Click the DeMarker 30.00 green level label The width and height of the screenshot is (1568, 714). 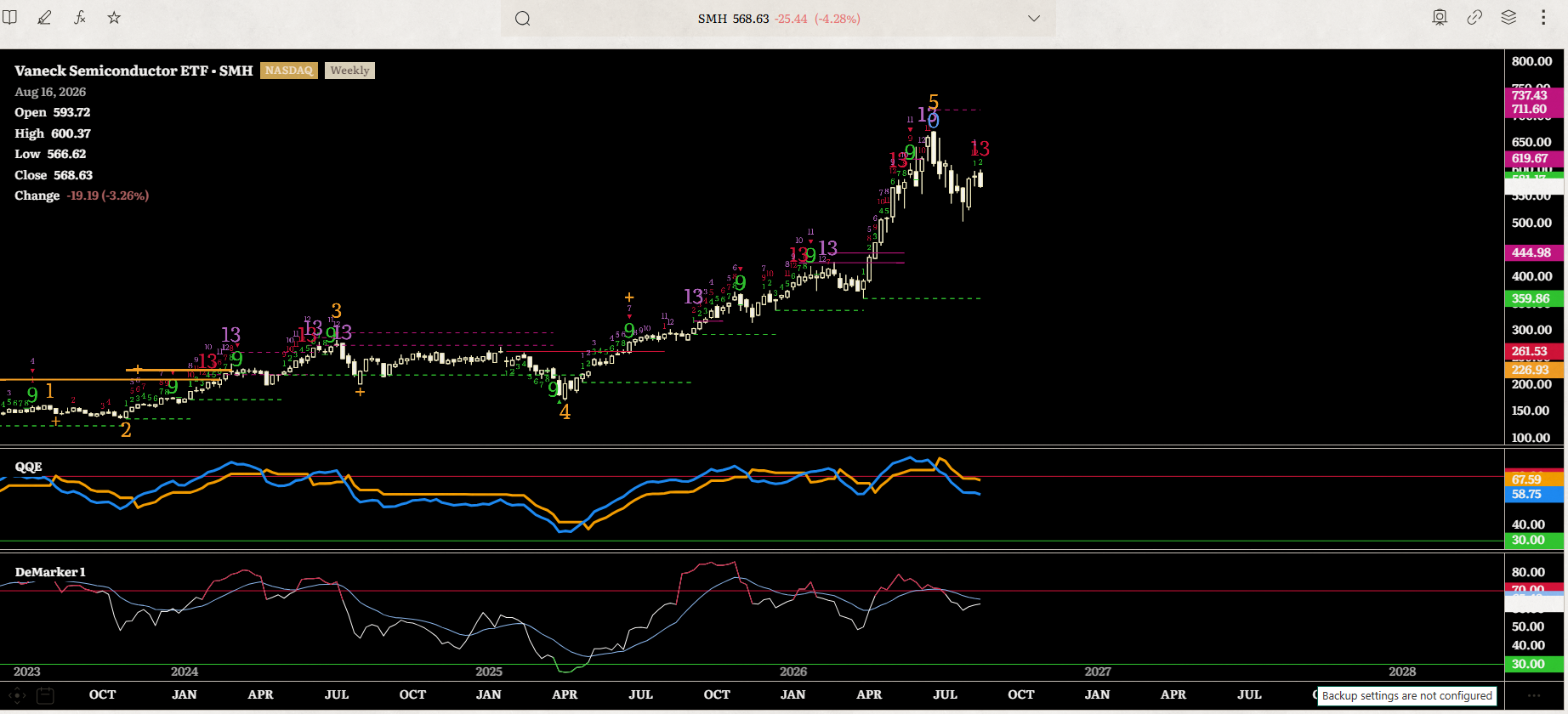(1534, 664)
